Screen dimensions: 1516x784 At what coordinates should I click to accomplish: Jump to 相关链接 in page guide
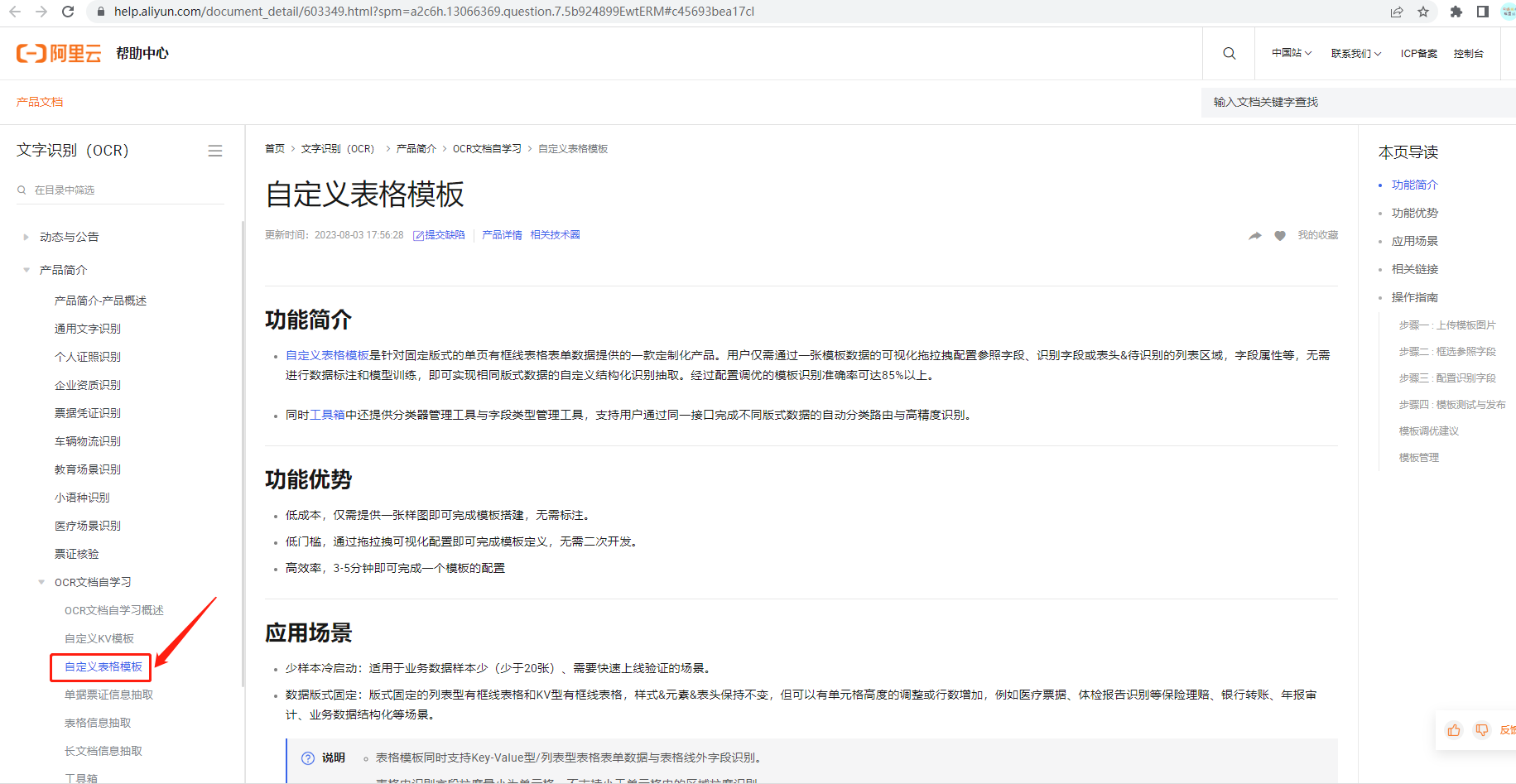pyautogui.click(x=1415, y=269)
